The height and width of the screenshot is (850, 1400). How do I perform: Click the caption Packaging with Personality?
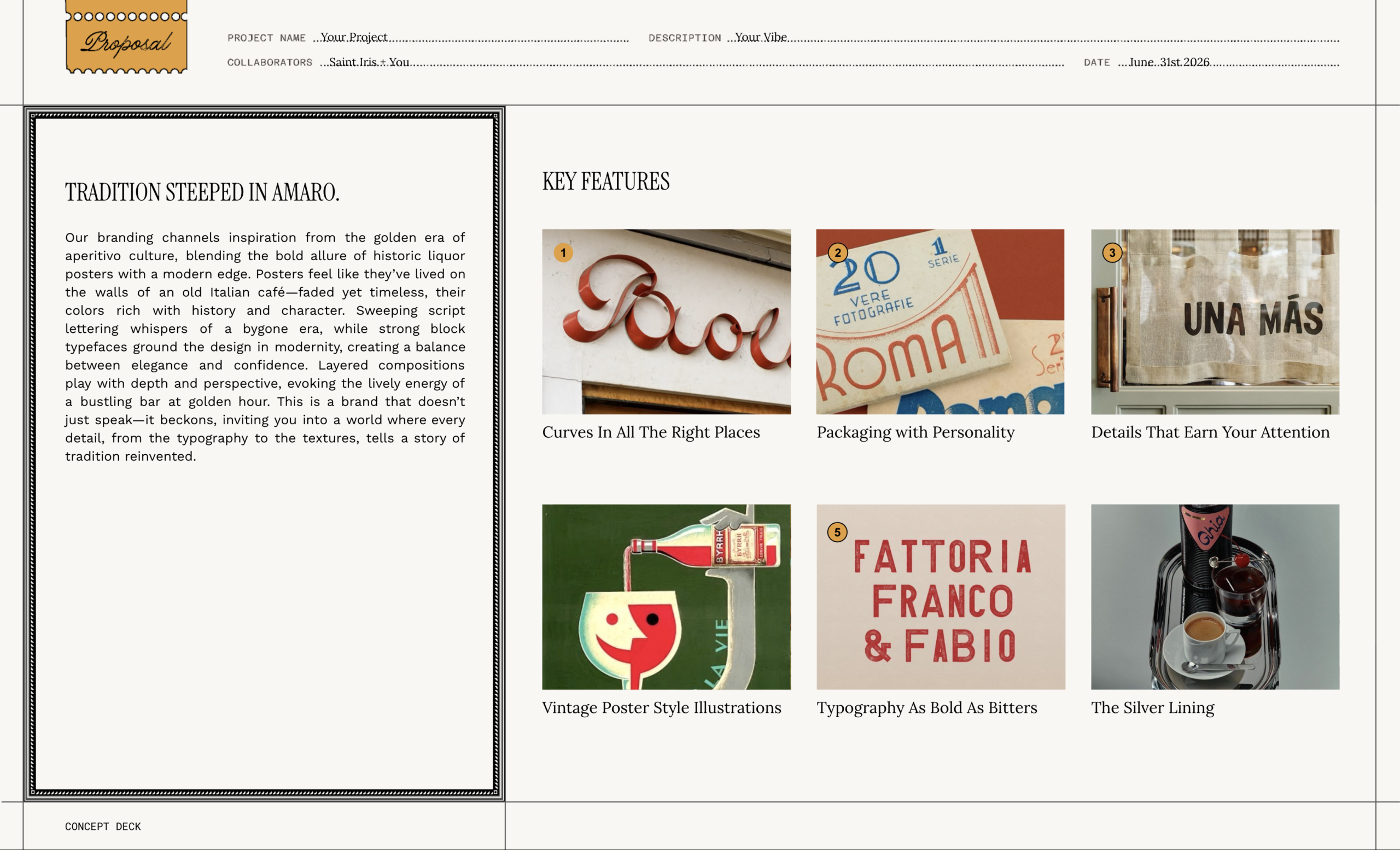(x=915, y=433)
